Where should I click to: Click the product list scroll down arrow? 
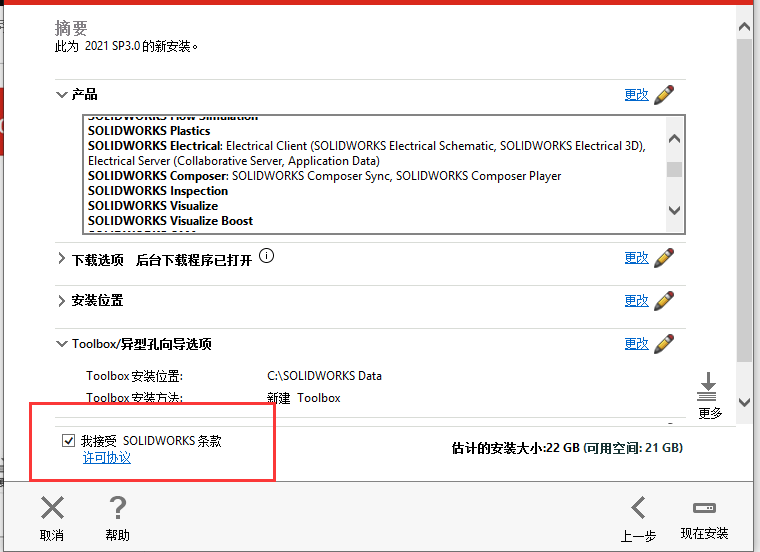pos(674,210)
